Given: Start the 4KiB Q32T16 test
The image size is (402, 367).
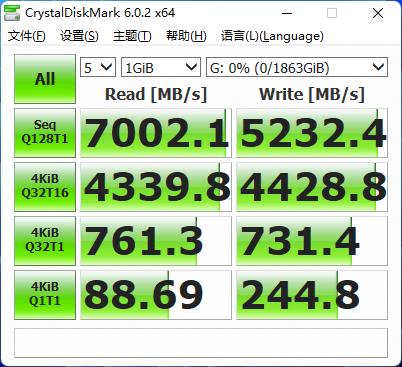Looking at the screenshot, I should pyautogui.click(x=45, y=187).
